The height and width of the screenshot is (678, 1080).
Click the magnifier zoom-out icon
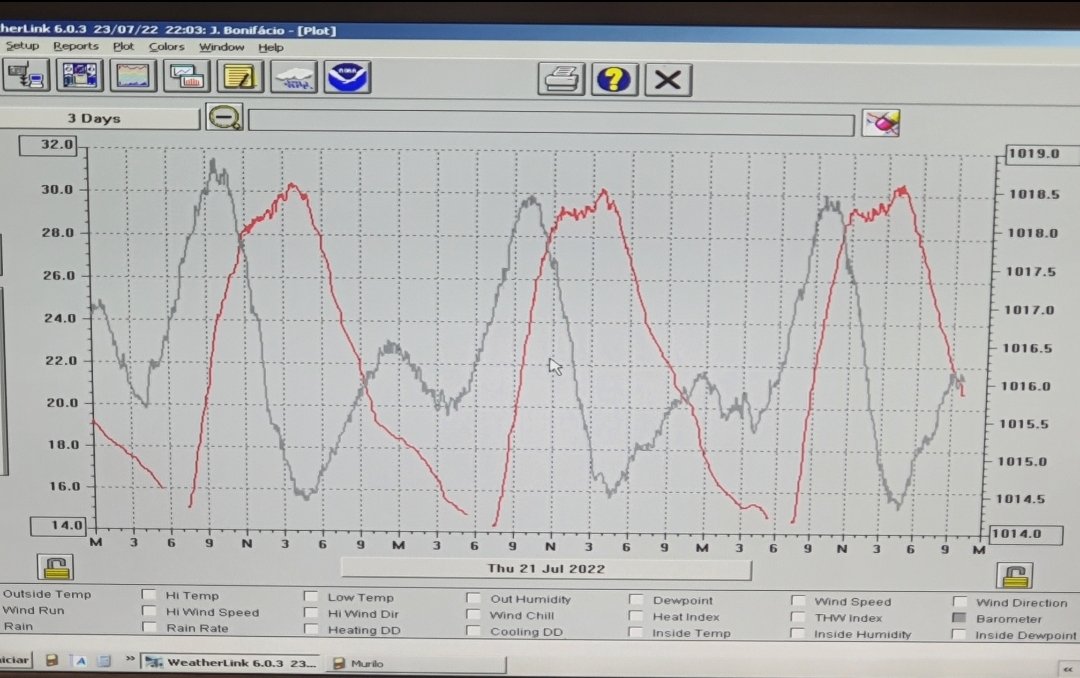click(225, 118)
